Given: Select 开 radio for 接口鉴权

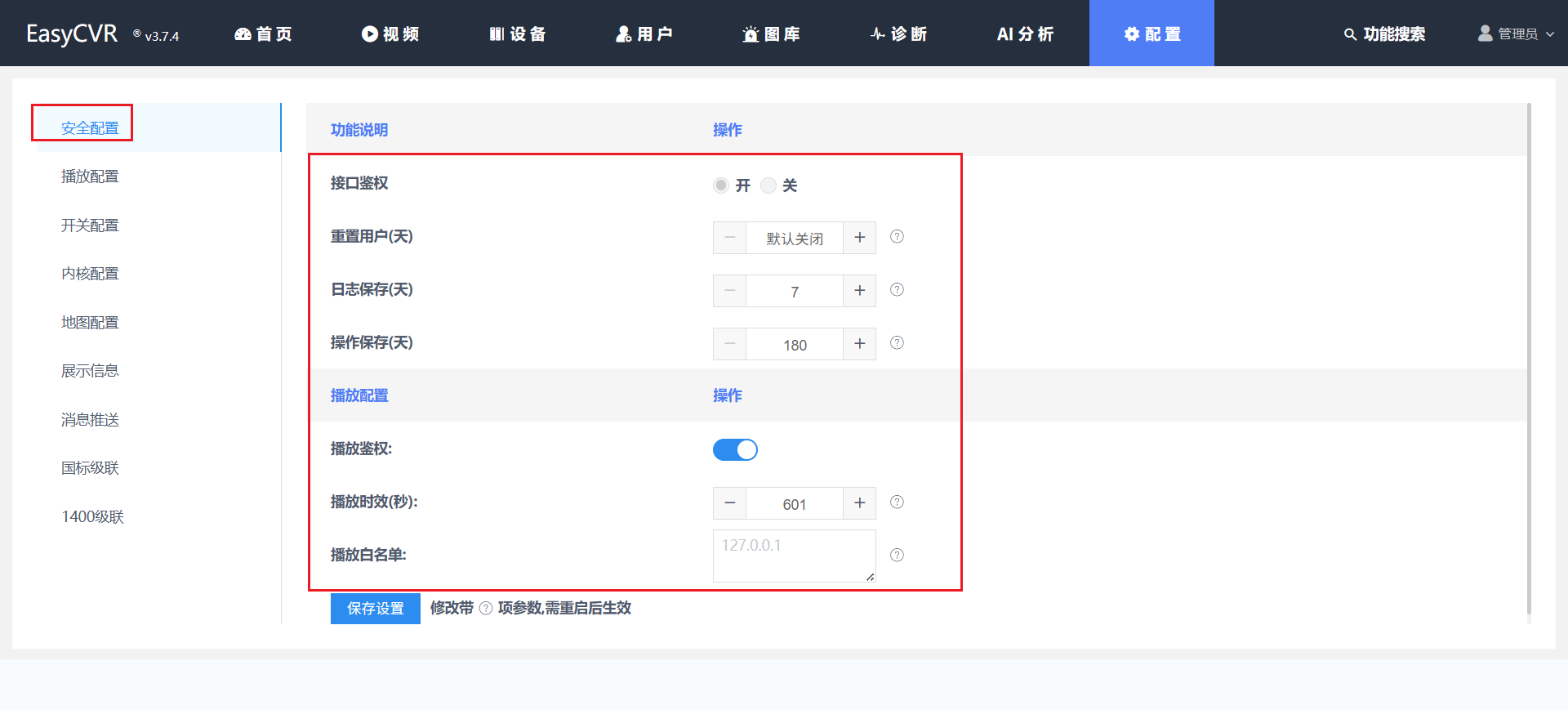Looking at the screenshot, I should [x=721, y=185].
